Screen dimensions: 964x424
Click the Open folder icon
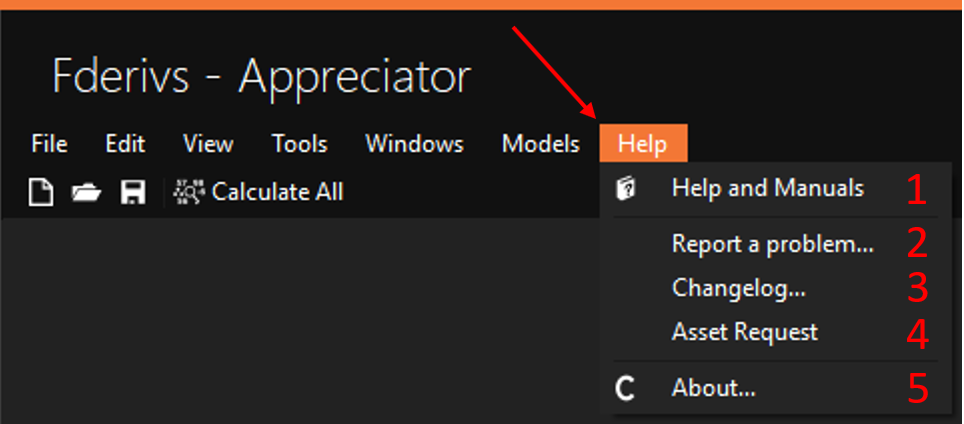[x=86, y=193]
